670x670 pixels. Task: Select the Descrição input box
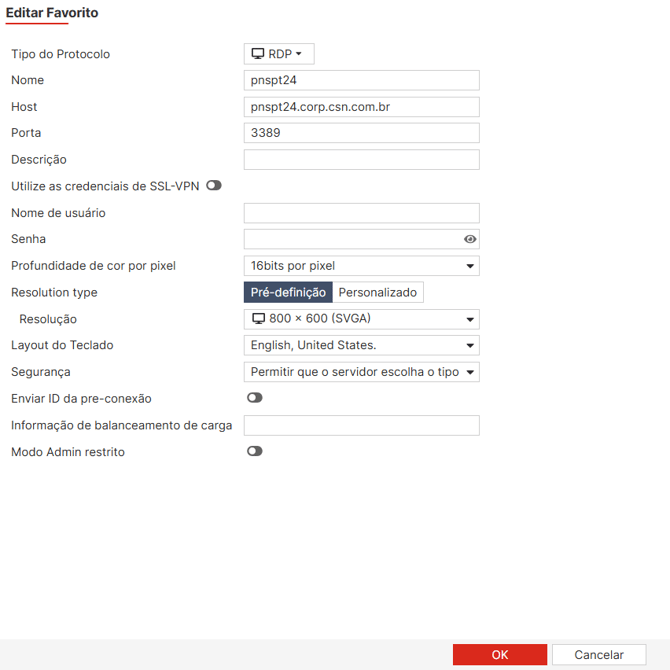pos(361,160)
